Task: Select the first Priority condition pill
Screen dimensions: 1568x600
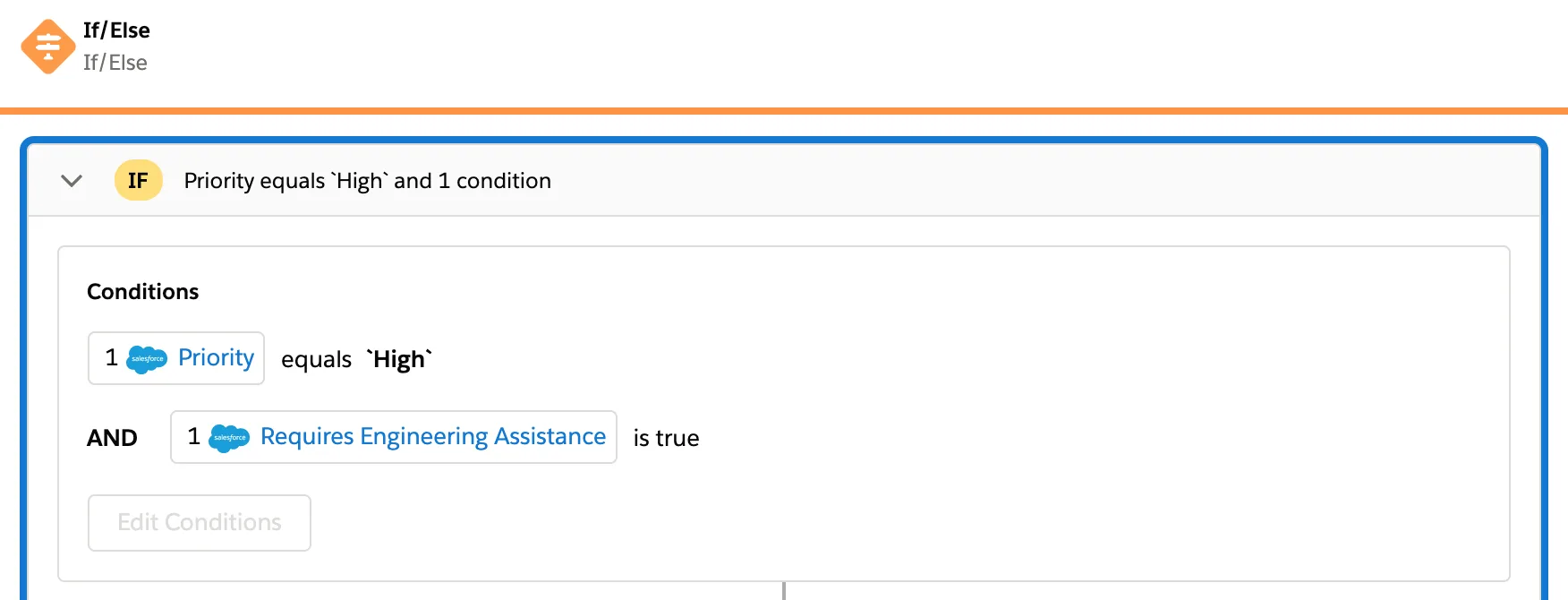Action: point(176,358)
